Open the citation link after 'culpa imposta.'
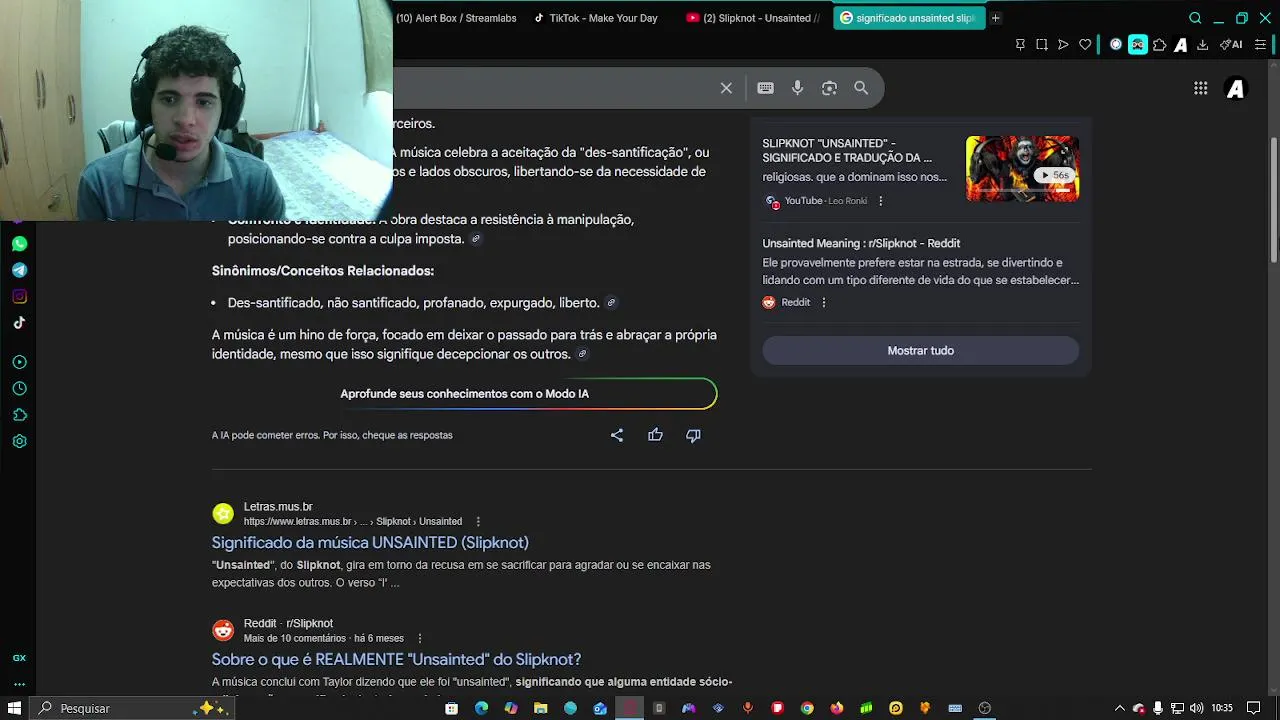1280x720 pixels. [x=475, y=239]
